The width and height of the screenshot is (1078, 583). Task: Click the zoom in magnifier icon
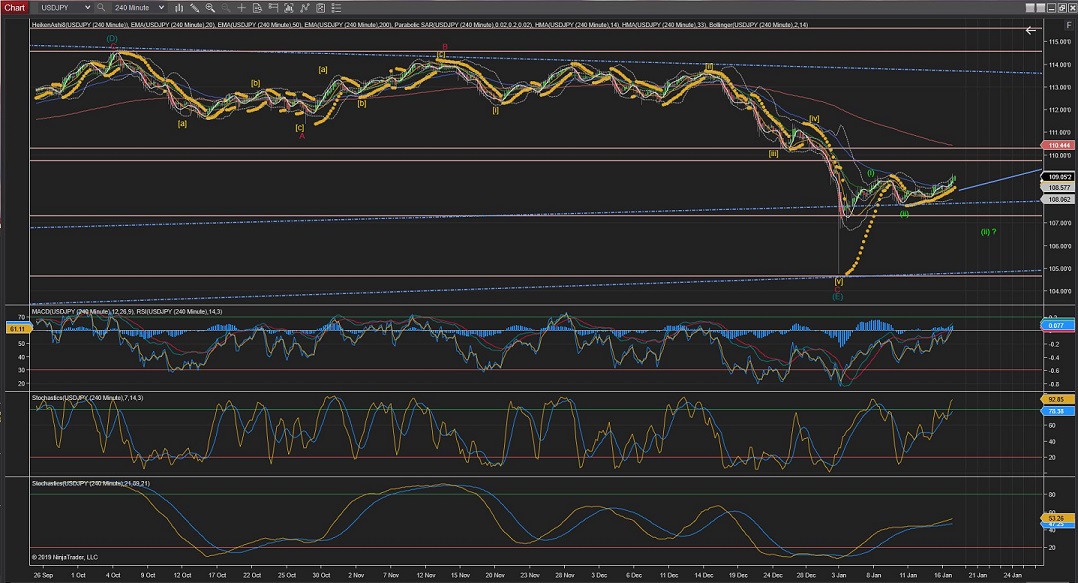[x=210, y=8]
